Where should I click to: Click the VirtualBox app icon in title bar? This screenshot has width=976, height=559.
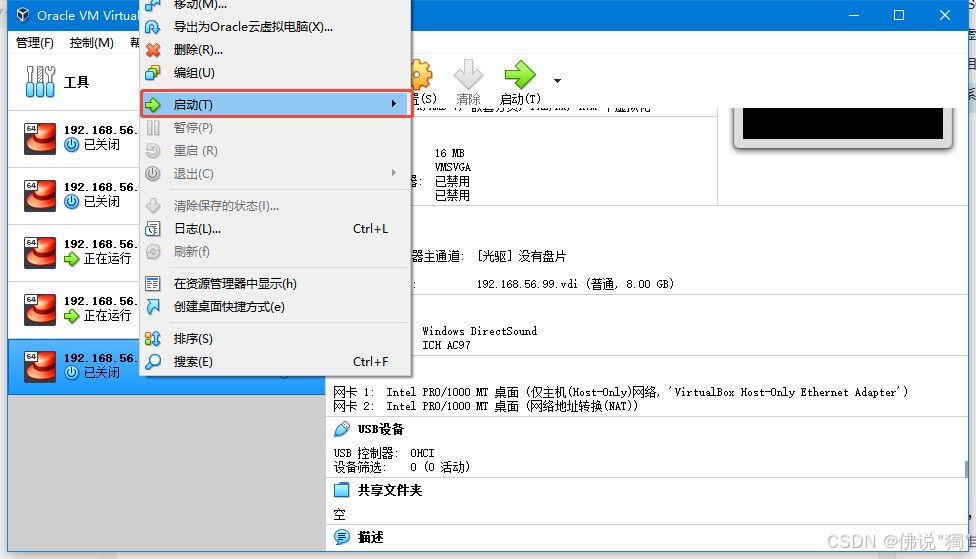[23, 15]
